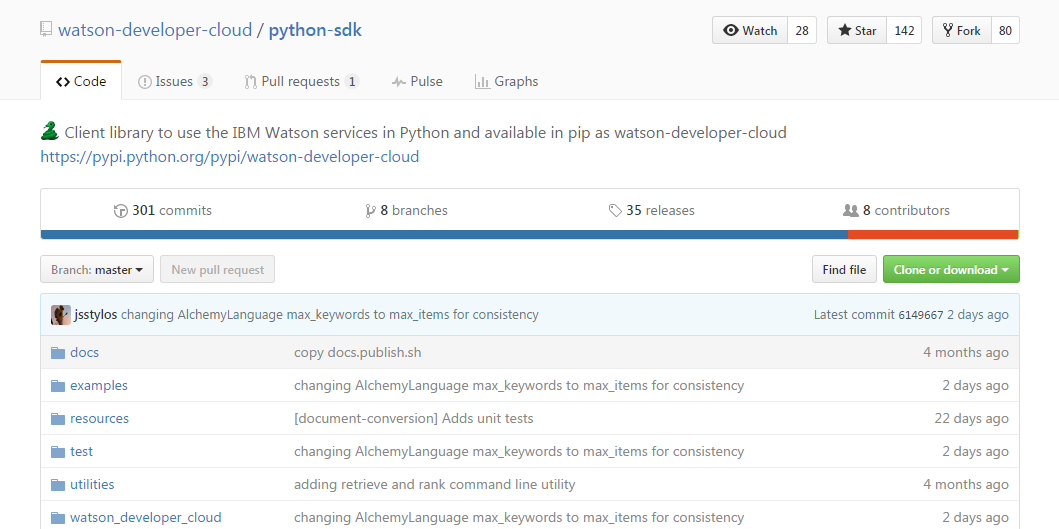Open the resources folder
1059x529 pixels.
tap(99, 419)
